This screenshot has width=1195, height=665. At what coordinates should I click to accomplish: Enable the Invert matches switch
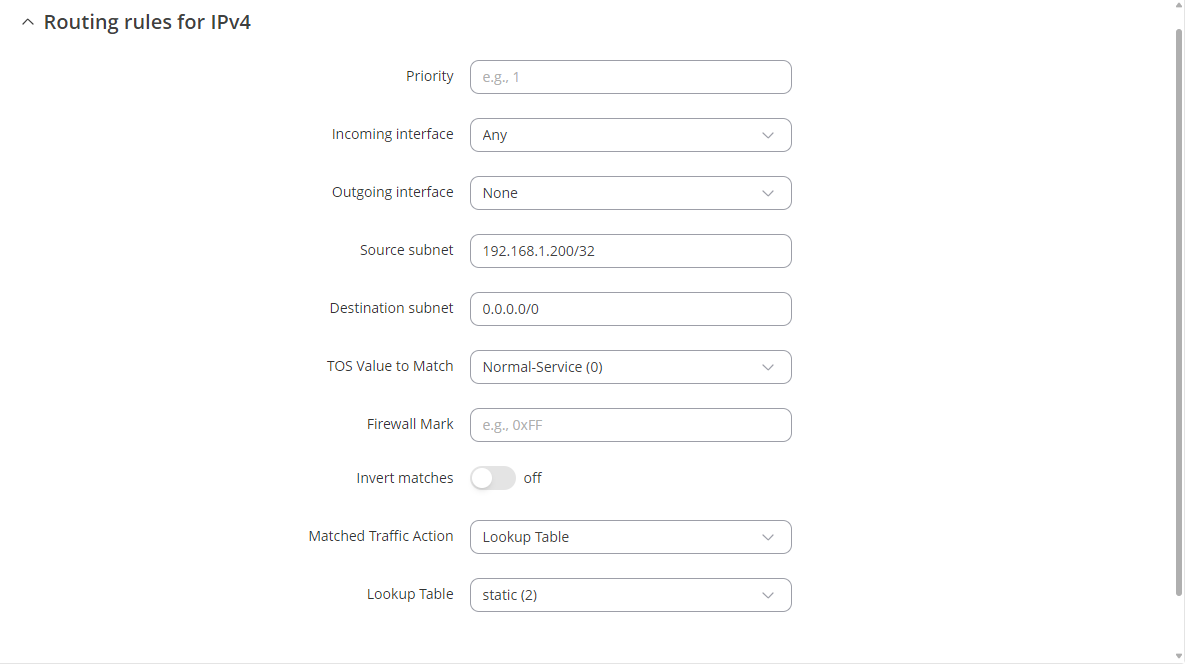click(492, 478)
